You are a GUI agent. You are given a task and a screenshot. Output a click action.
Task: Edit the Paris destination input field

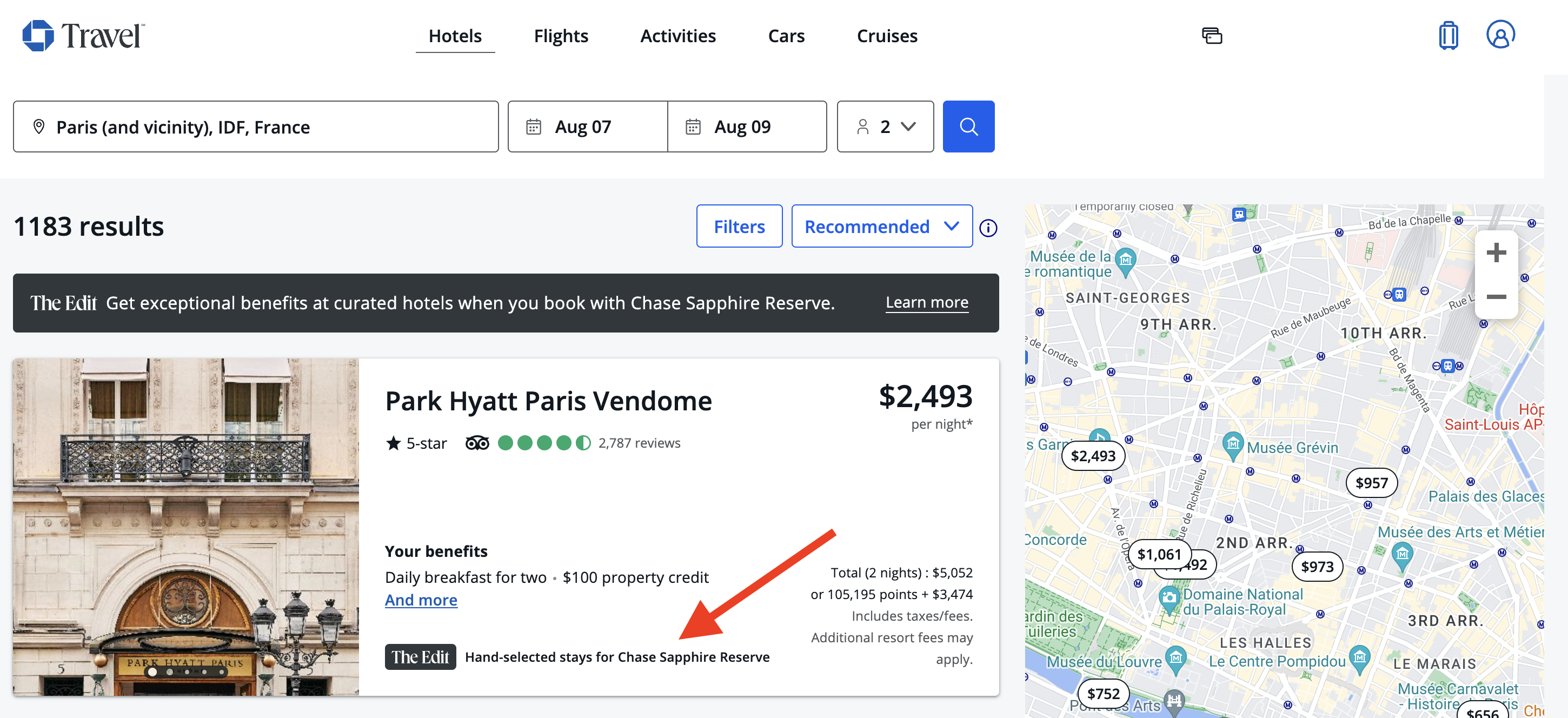(256, 127)
